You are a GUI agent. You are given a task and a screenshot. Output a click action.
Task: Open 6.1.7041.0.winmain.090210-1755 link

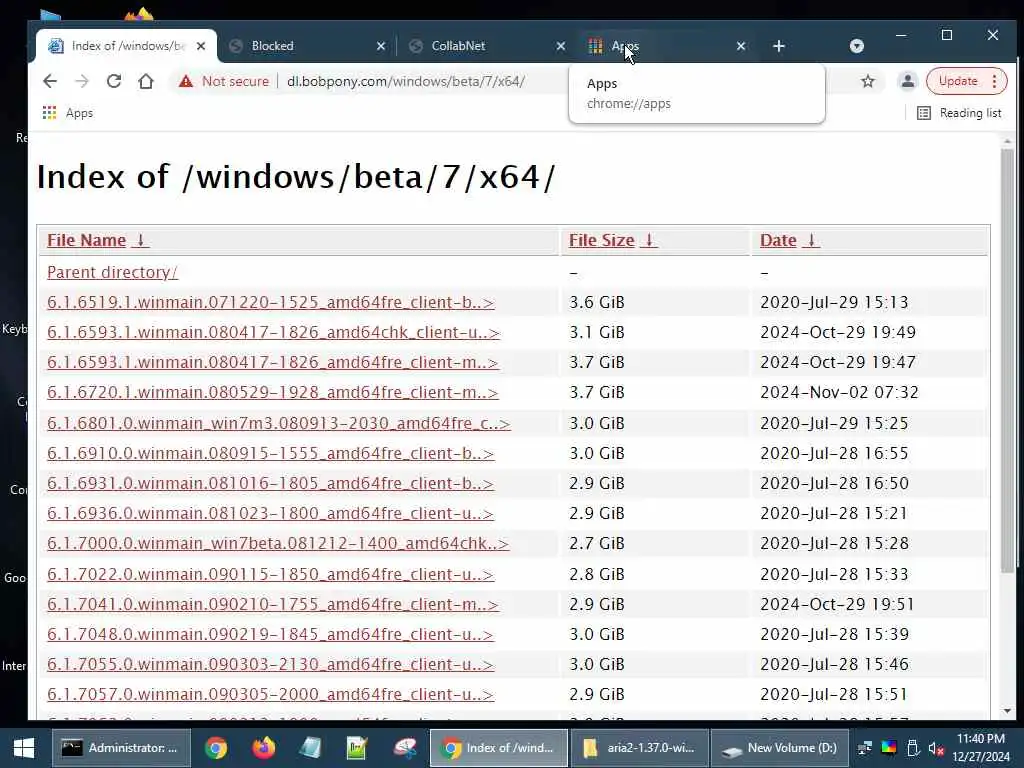coord(272,604)
